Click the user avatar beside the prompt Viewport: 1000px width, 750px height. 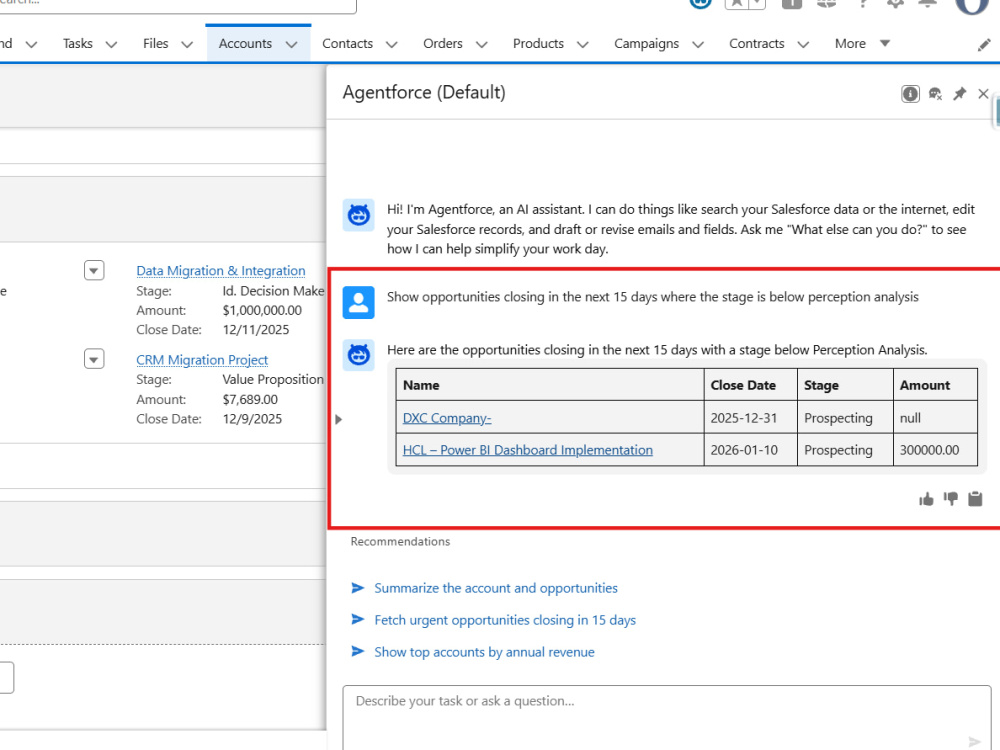(358, 302)
